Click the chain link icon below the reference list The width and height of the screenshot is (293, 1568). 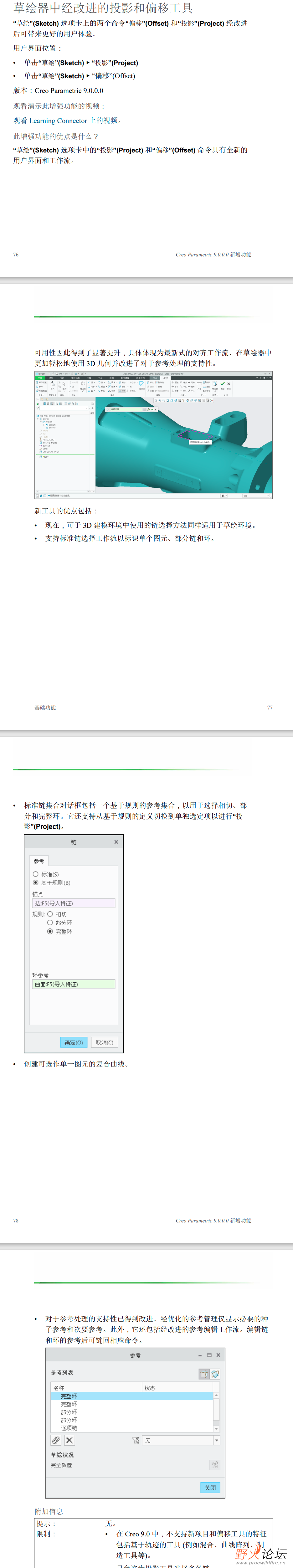(x=56, y=1441)
